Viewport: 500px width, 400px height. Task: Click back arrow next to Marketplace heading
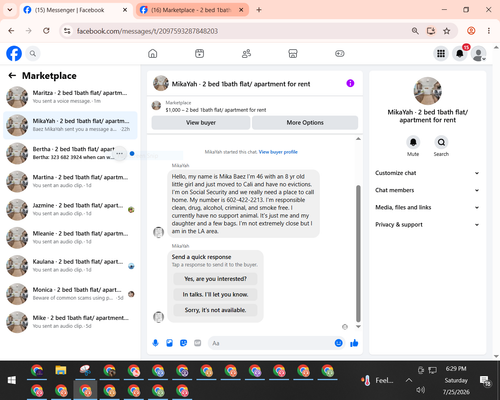click(12, 76)
